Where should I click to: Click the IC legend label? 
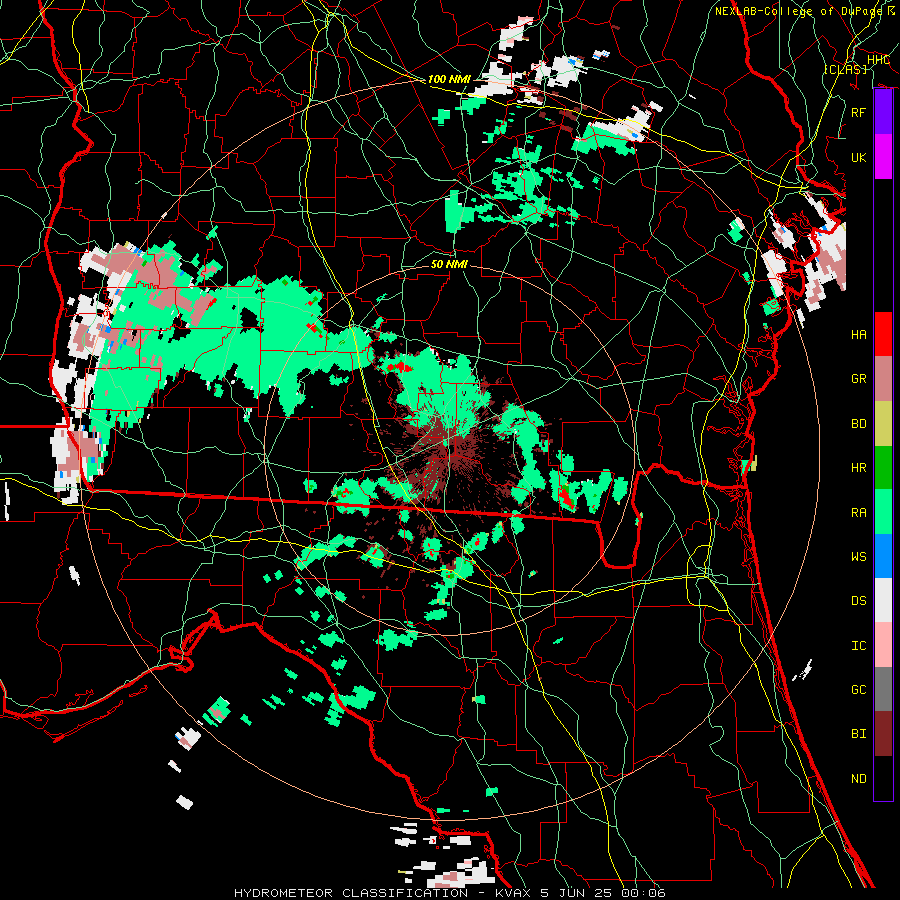coord(858,646)
